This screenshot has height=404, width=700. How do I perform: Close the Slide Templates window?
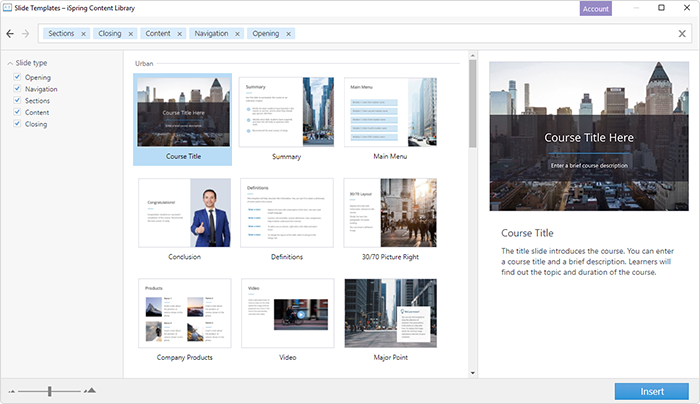pyautogui.click(x=687, y=8)
